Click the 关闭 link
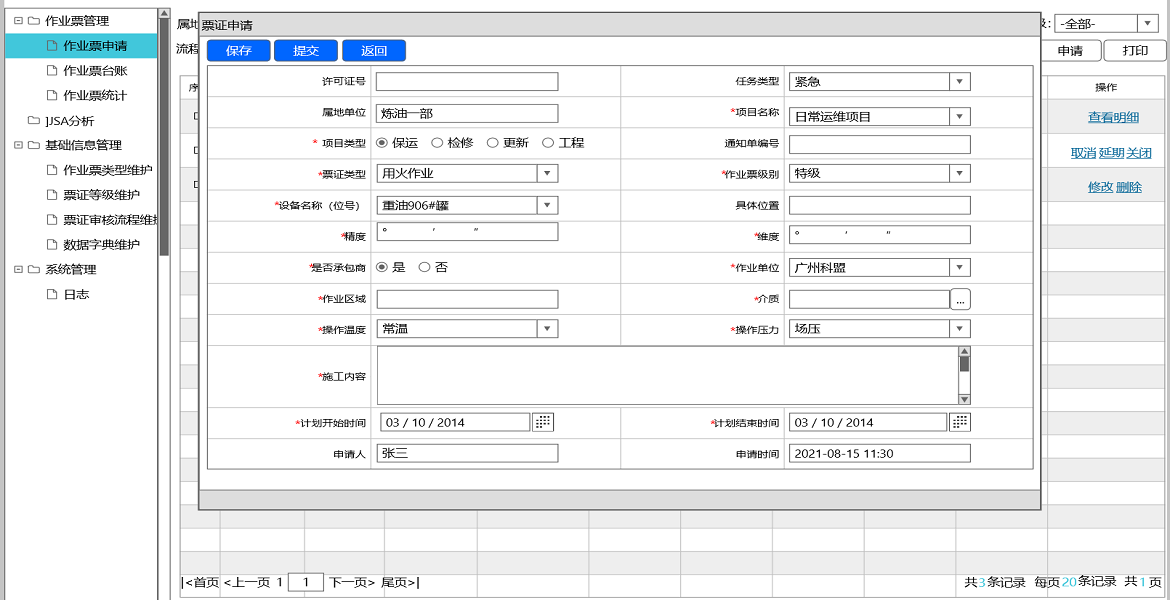Image resolution: width=1170 pixels, height=600 pixels. [x=1139, y=153]
